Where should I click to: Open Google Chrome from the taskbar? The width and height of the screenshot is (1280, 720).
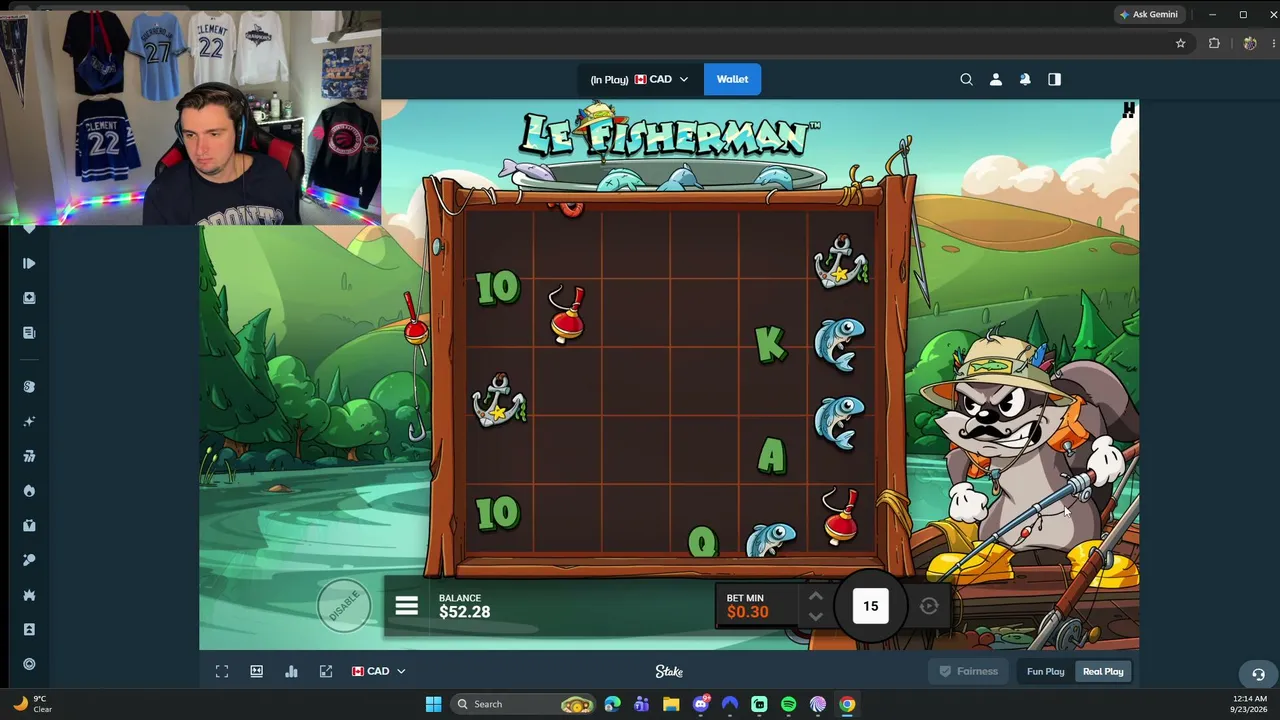point(847,704)
